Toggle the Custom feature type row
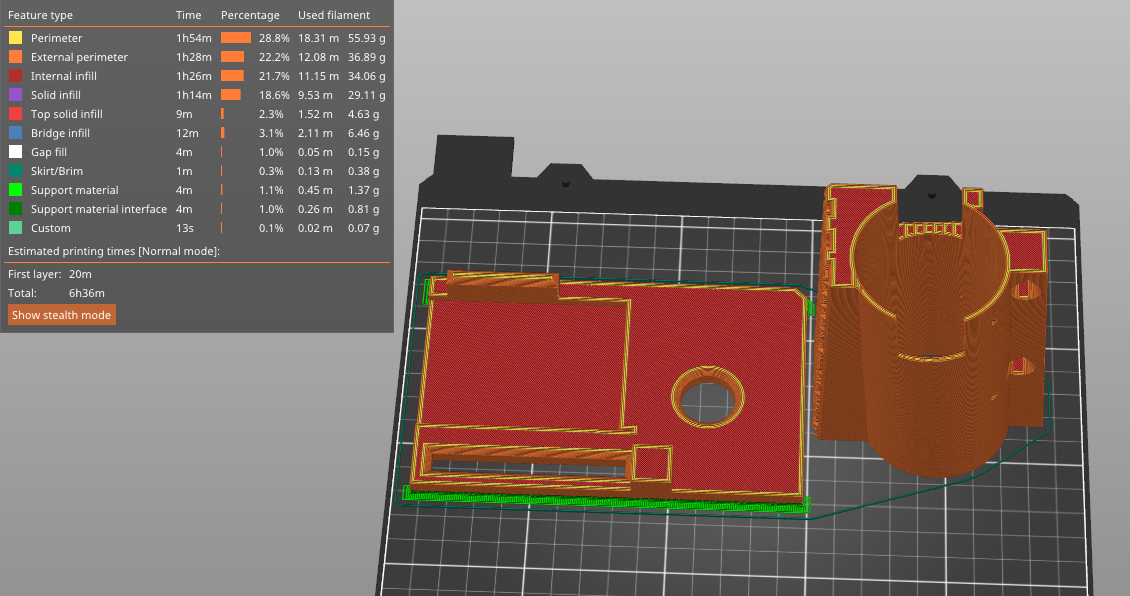 pos(50,228)
